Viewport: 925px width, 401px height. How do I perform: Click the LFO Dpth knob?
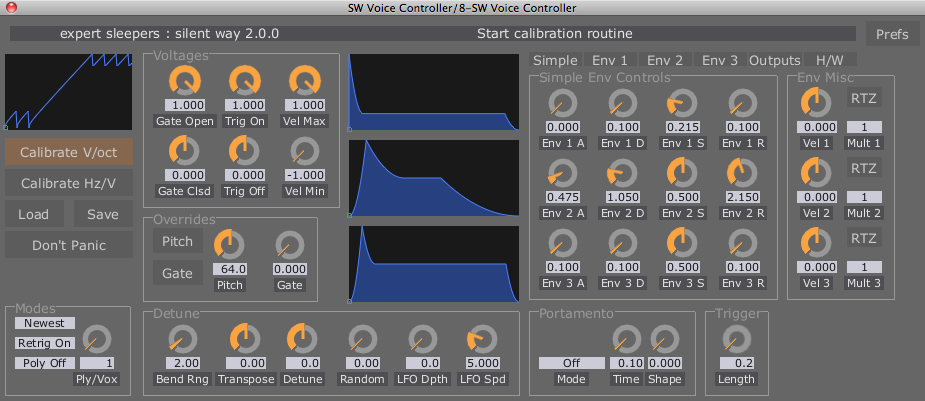[x=422, y=338]
